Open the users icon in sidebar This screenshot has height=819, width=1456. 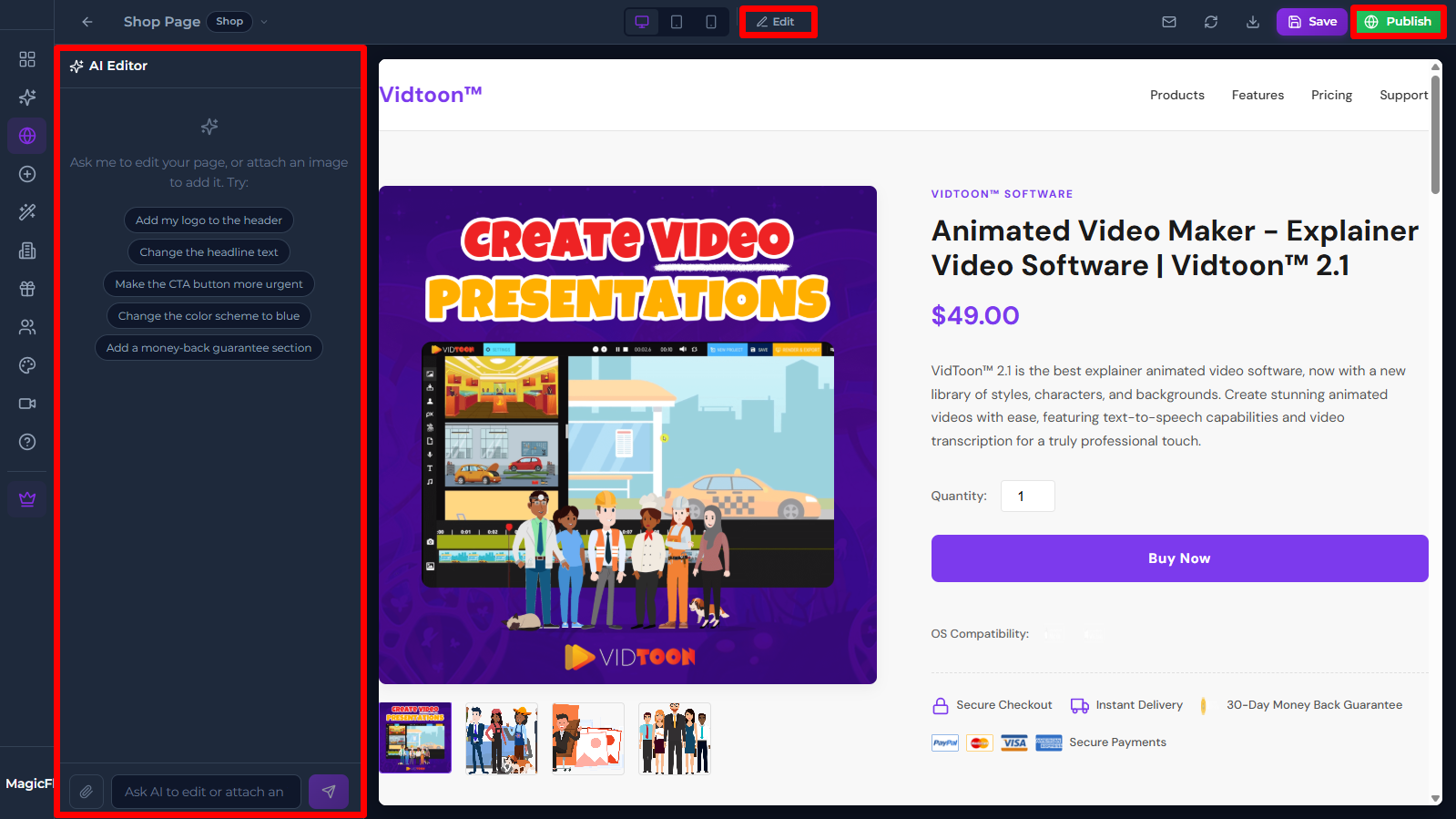click(27, 327)
